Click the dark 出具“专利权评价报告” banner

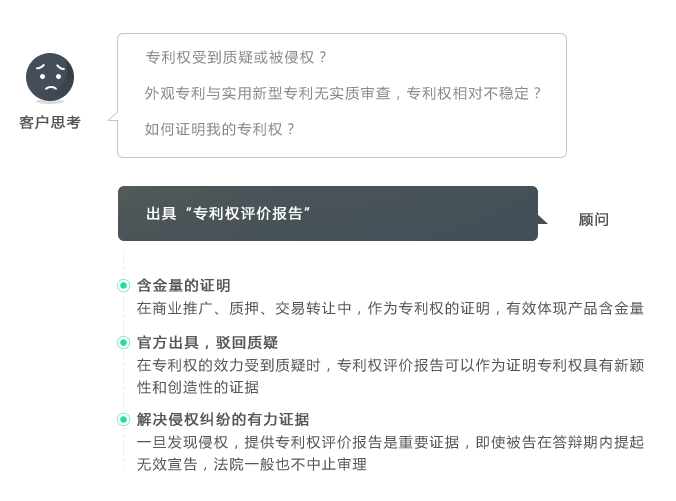(328, 213)
